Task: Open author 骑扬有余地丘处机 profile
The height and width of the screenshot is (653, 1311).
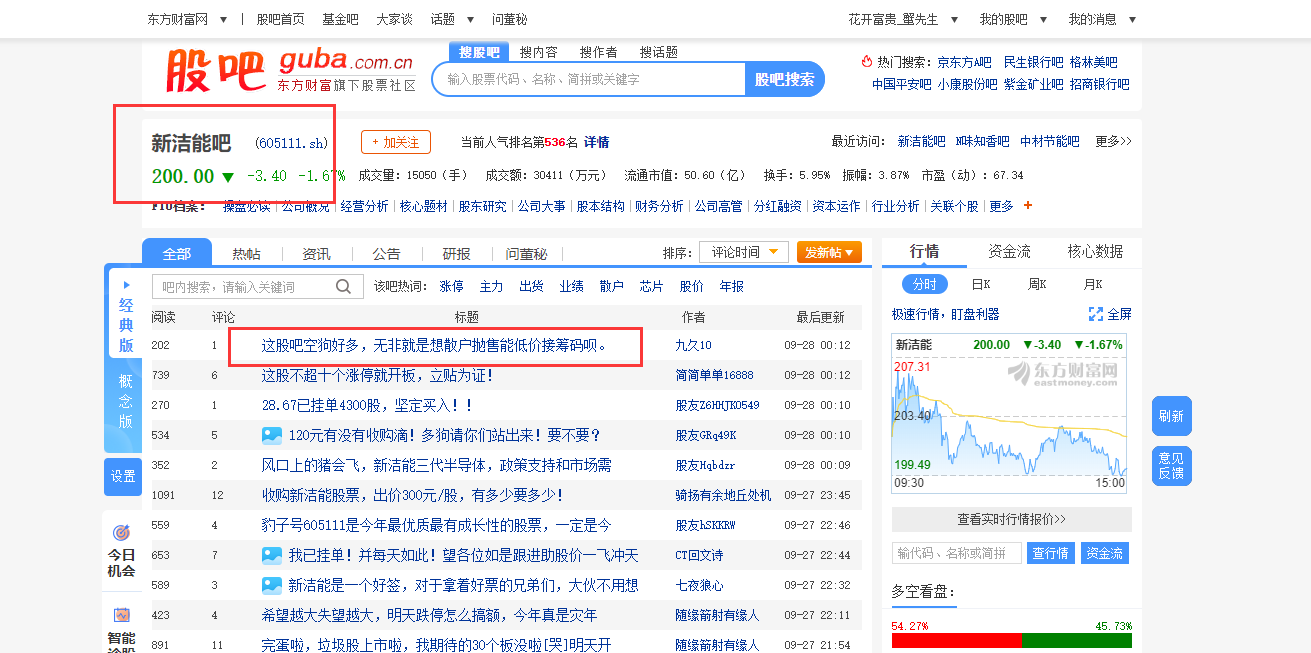Action: click(723, 495)
